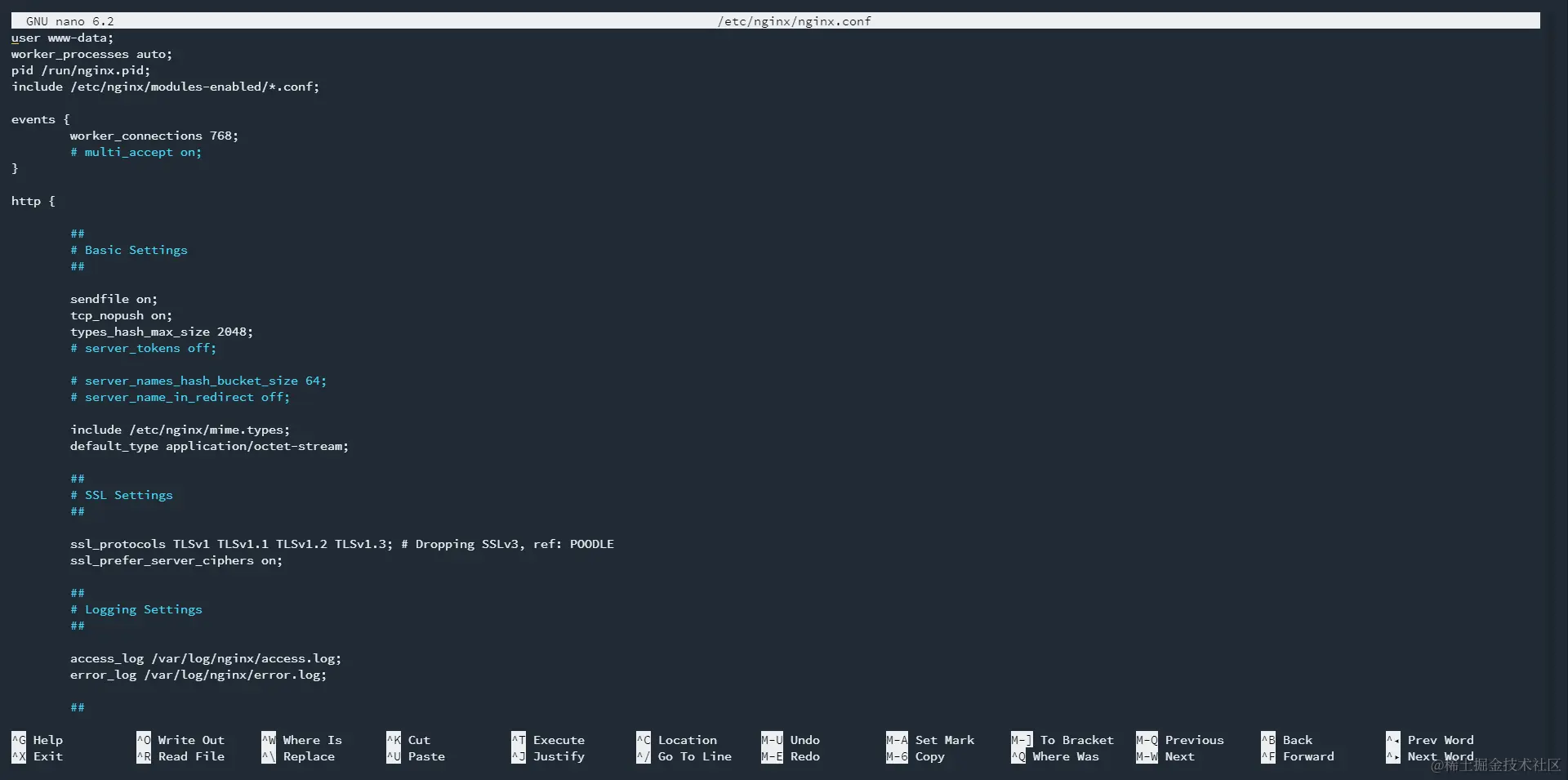Click the /etc/nginx/nginx.conf title text
1568x780 pixels.
point(795,21)
